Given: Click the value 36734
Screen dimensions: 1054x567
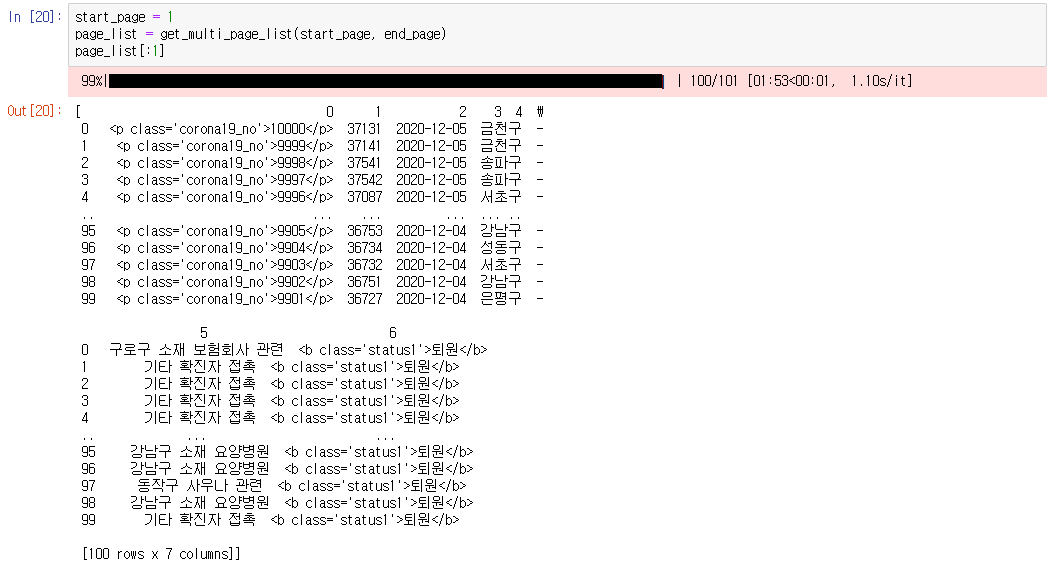Looking at the screenshot, I should coord(364,248).
